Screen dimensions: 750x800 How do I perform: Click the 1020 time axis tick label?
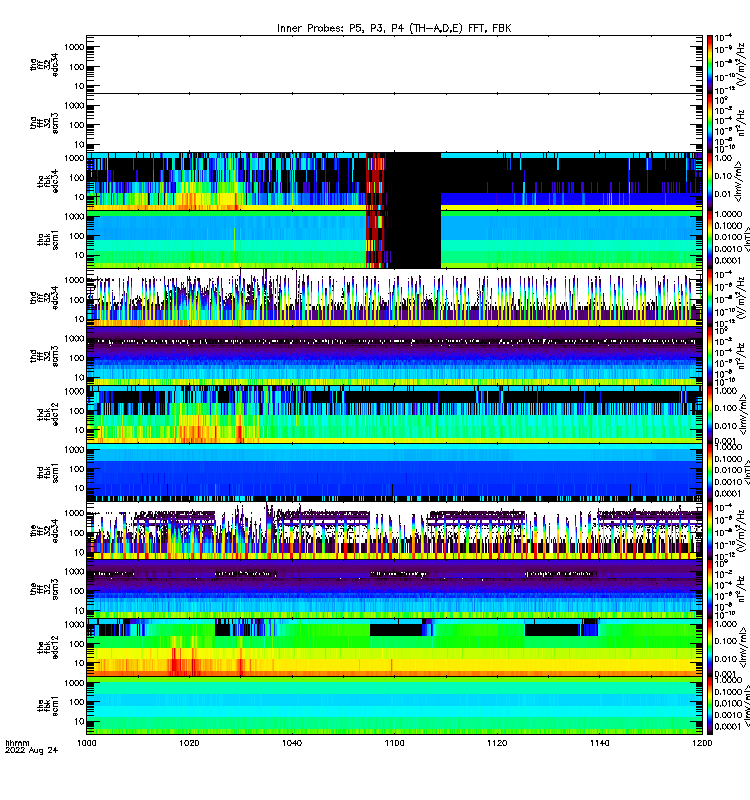[189, 743]
